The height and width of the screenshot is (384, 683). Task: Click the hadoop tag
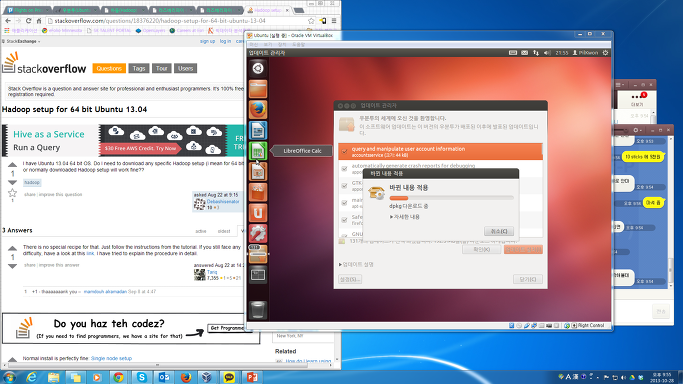tap(32, 182)
